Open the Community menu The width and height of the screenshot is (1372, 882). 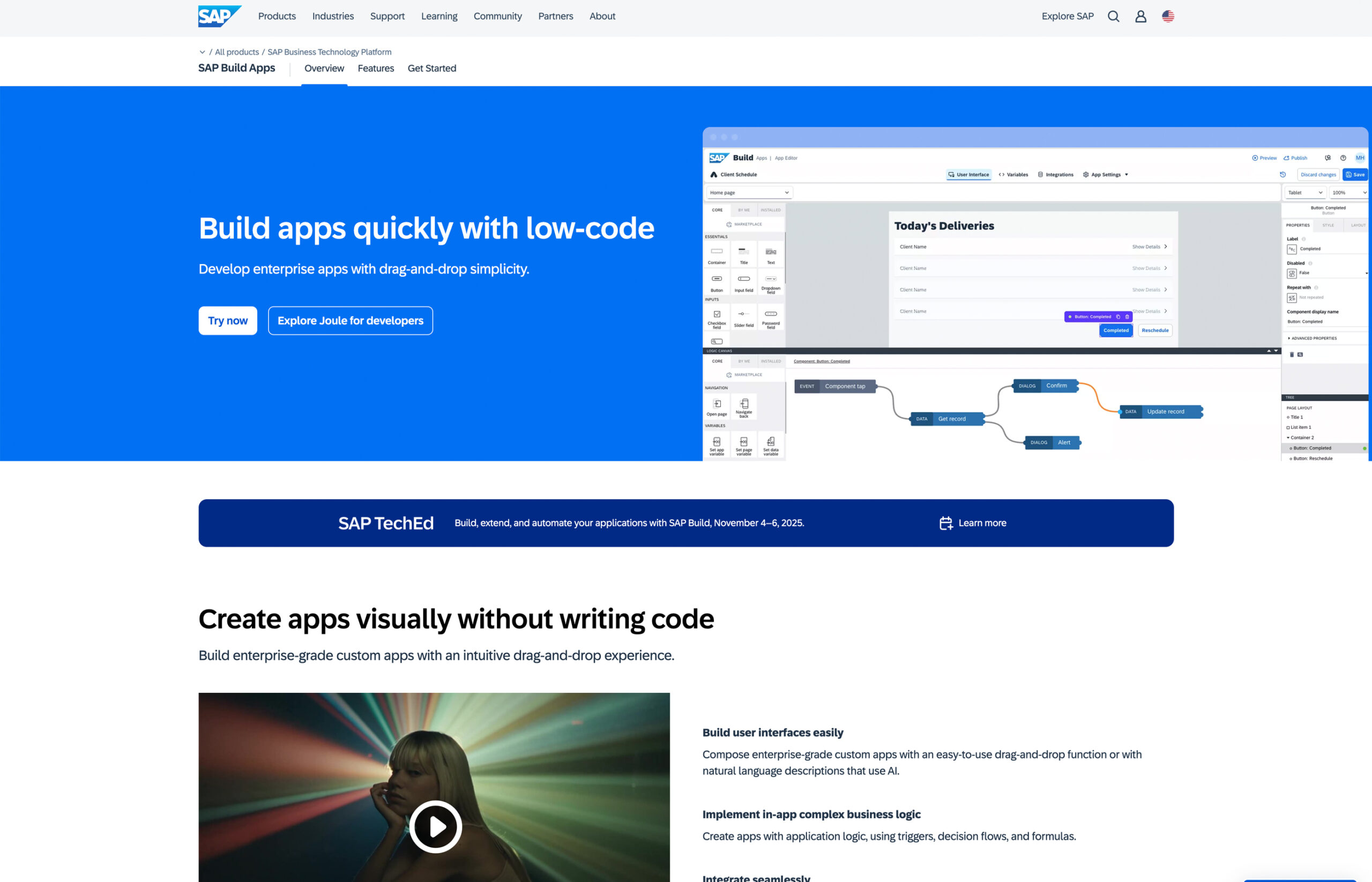pos(498,16)
